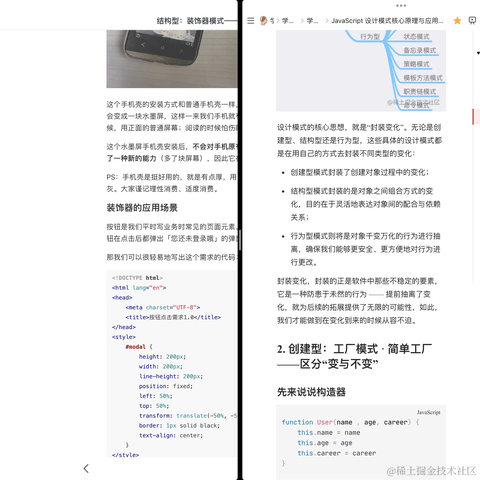Viewport: 480px width, 480px height.
Task: Click '备忘录模式' node in mind map
Action: [420, 50]
